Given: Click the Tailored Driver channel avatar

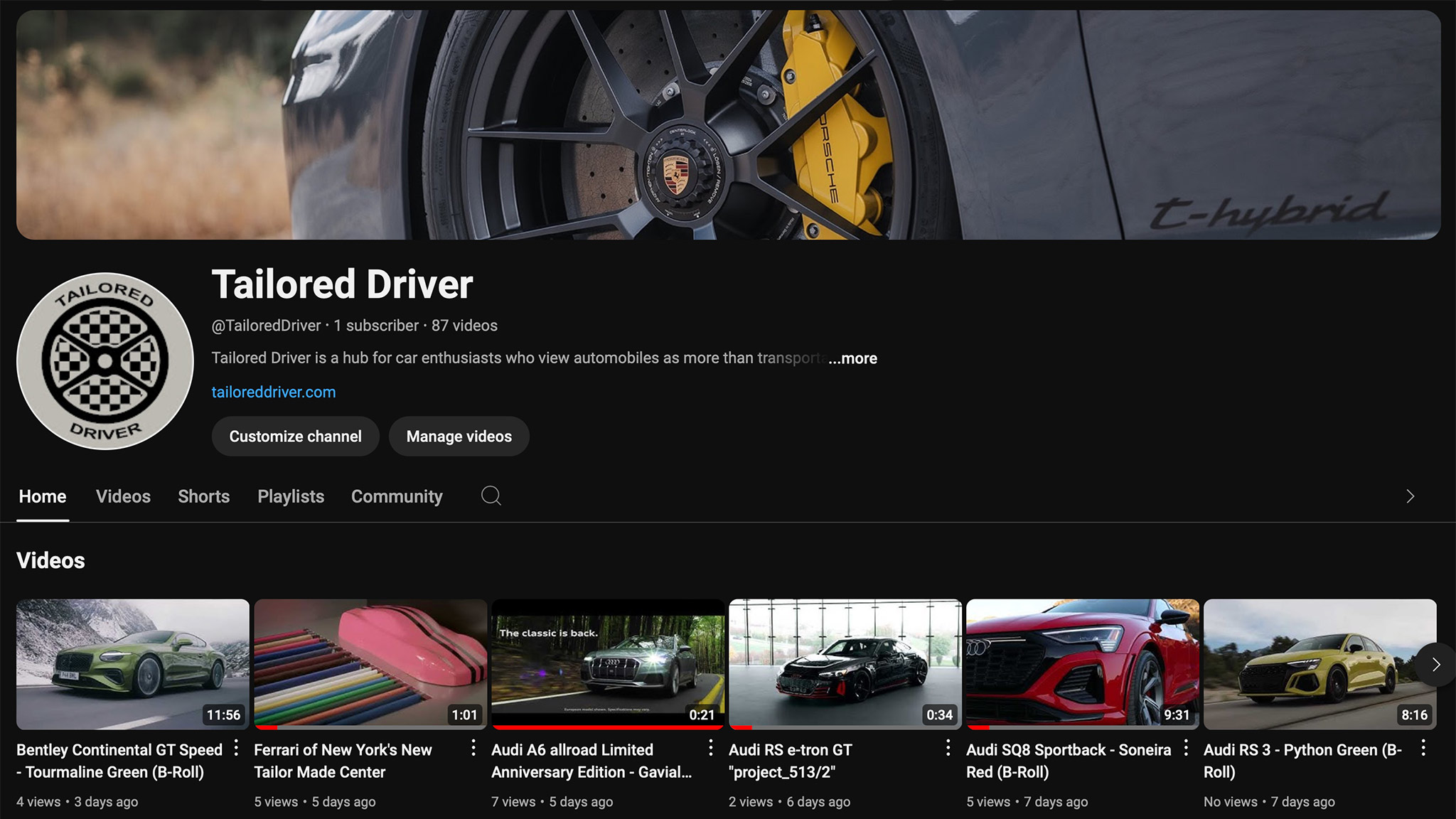Looking at the screenshot, I should click(105, 361).
